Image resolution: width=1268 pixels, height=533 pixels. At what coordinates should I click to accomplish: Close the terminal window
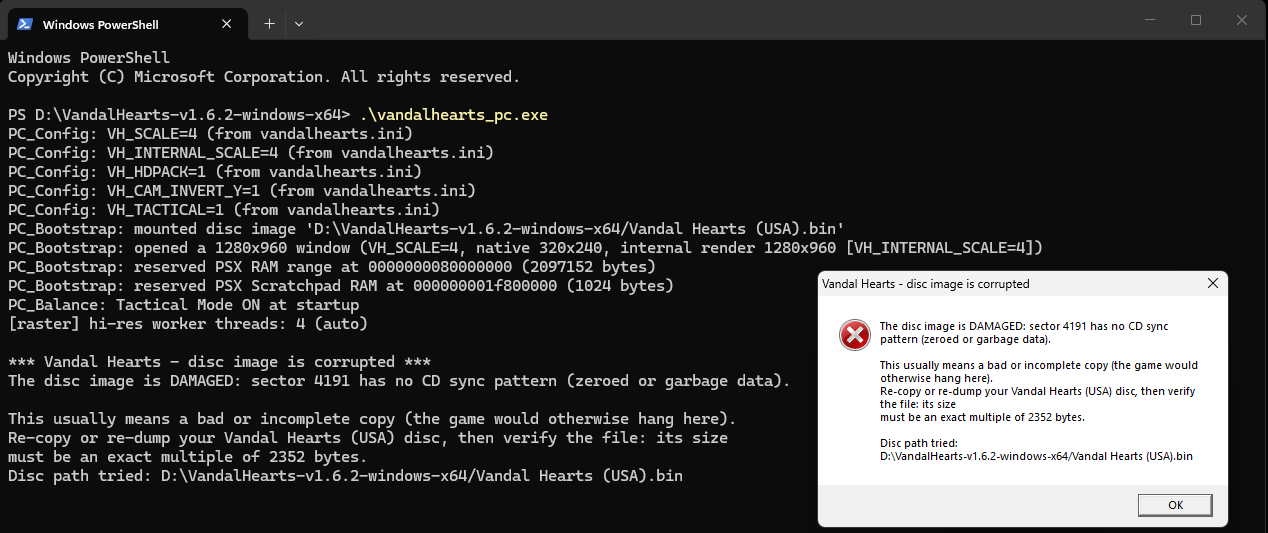[x=1242, y=20]
